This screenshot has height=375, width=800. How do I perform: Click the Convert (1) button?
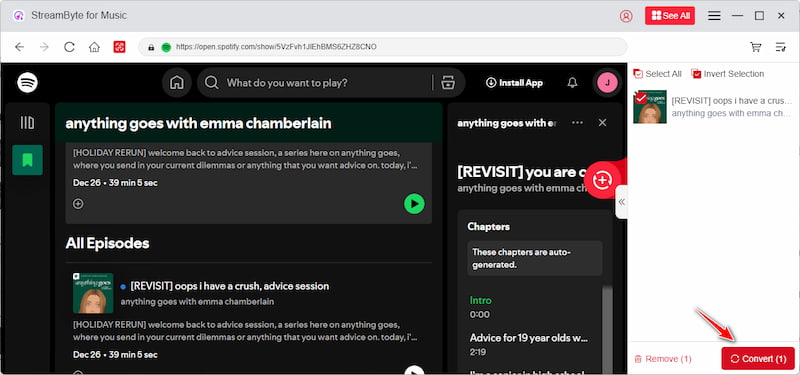pyautogui.click(x=758, y=359)
